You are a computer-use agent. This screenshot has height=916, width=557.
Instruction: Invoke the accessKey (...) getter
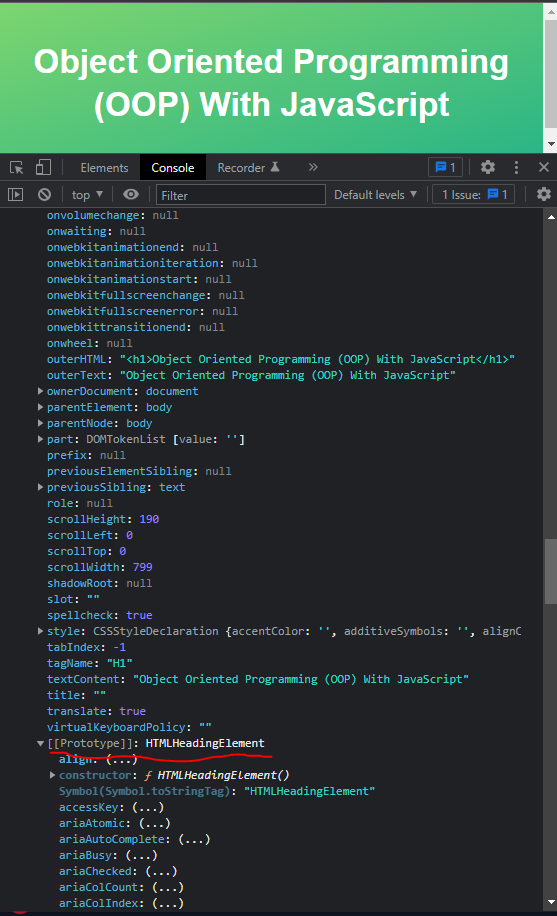tap(148, 807)
